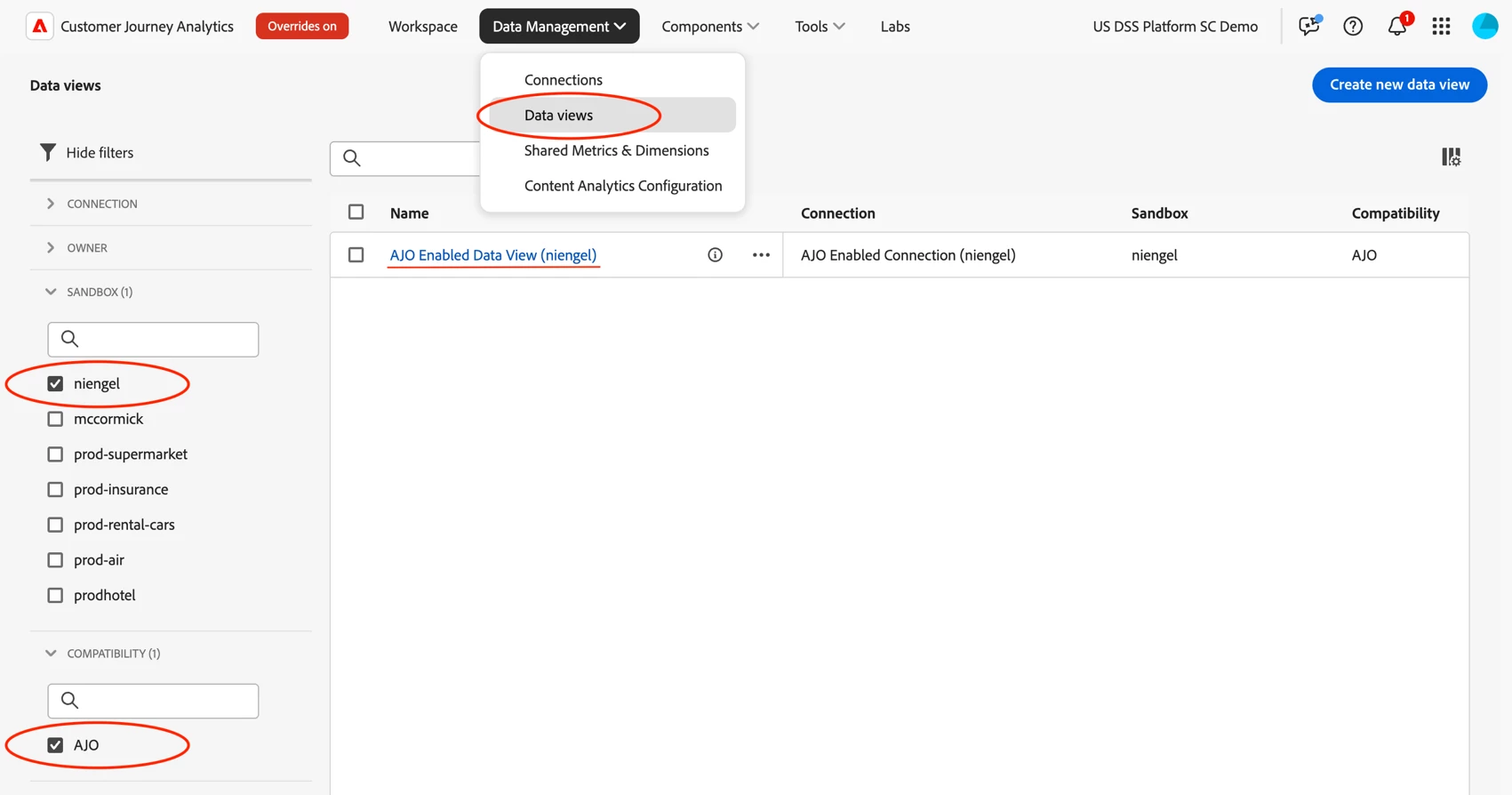1512x795 pixels.
Task: Check the prod-rental-cars sandbox filter
Action: point(55,525)
